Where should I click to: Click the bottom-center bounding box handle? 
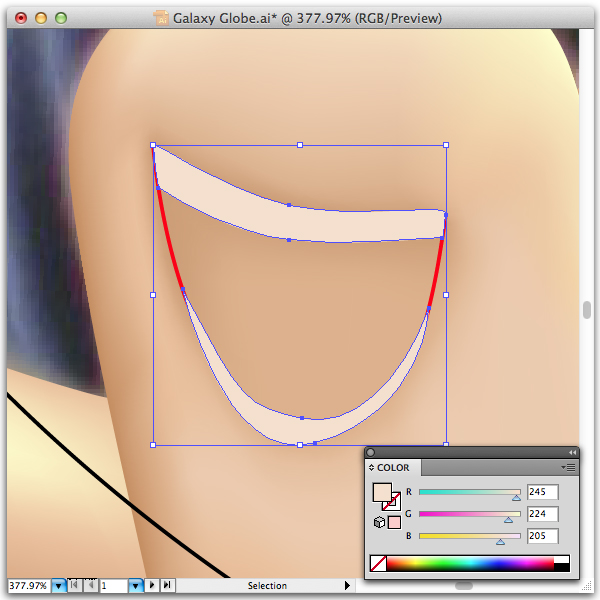(x=300, y=445)
